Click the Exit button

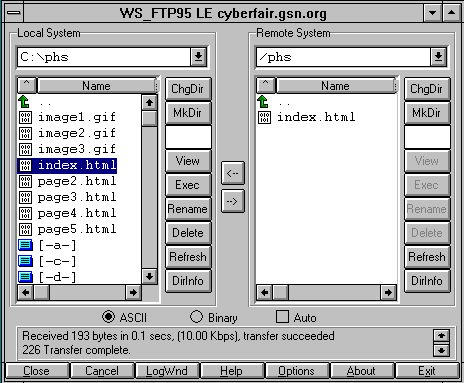427,371
